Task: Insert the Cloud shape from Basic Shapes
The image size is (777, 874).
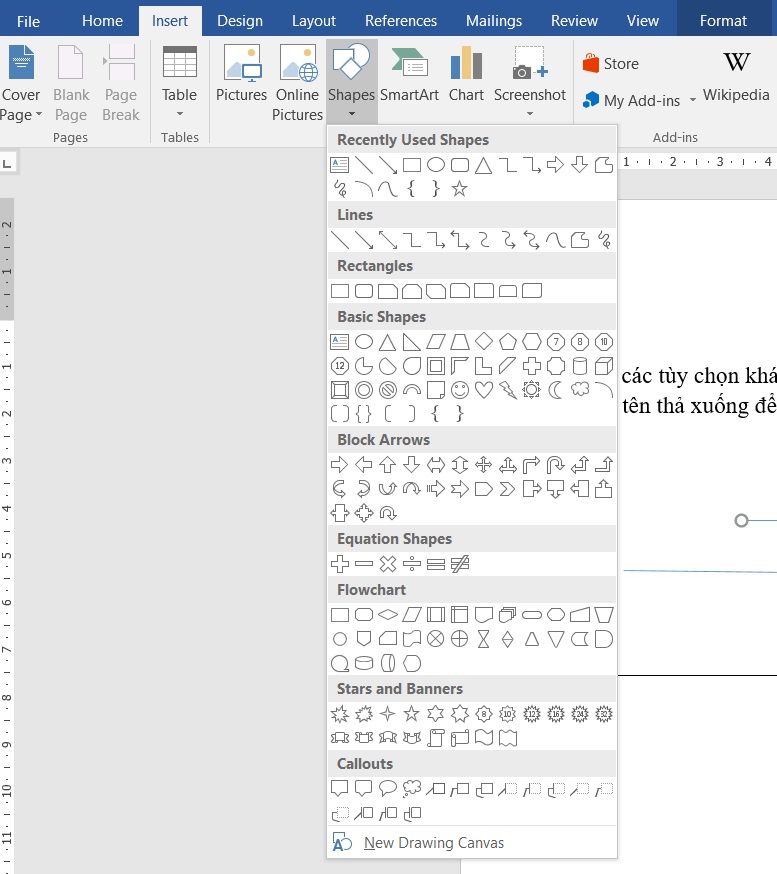Action: tap(580, 390)
